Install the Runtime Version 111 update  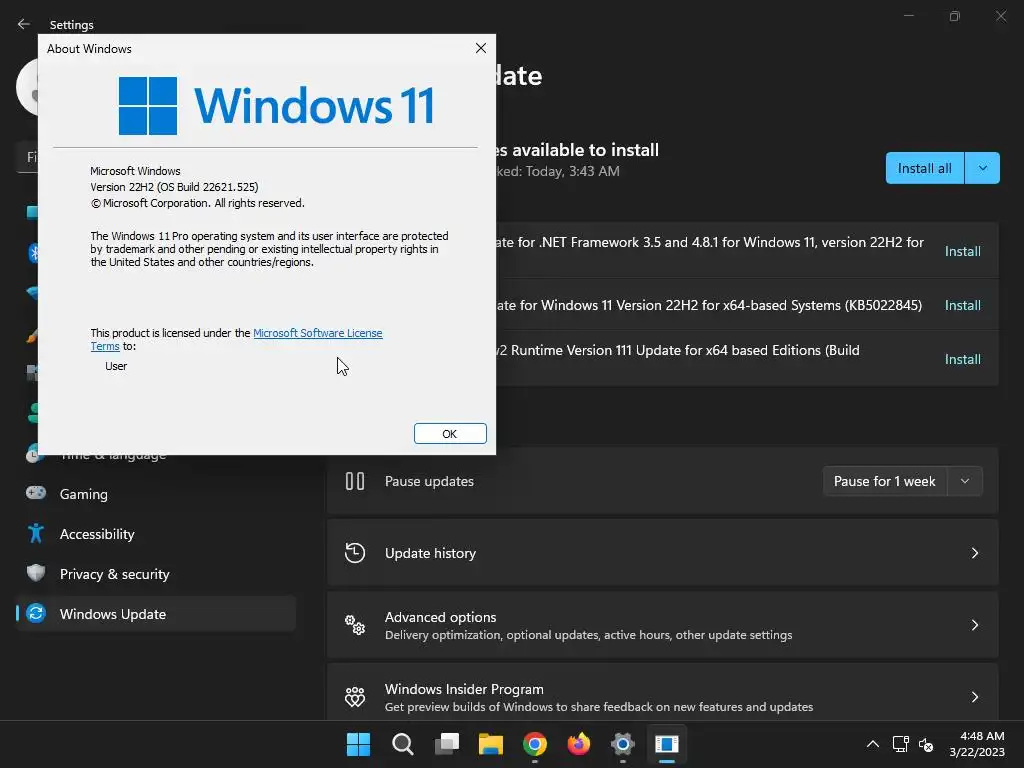963,359
